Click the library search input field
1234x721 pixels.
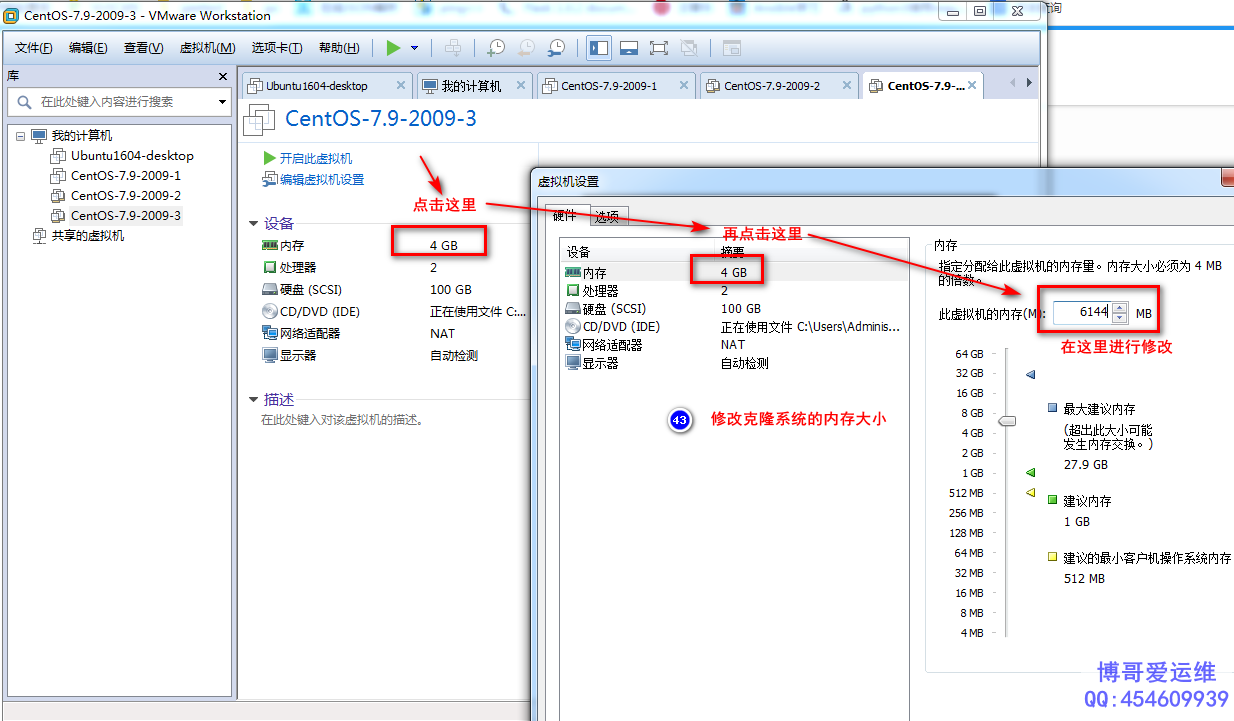(118, 102)
